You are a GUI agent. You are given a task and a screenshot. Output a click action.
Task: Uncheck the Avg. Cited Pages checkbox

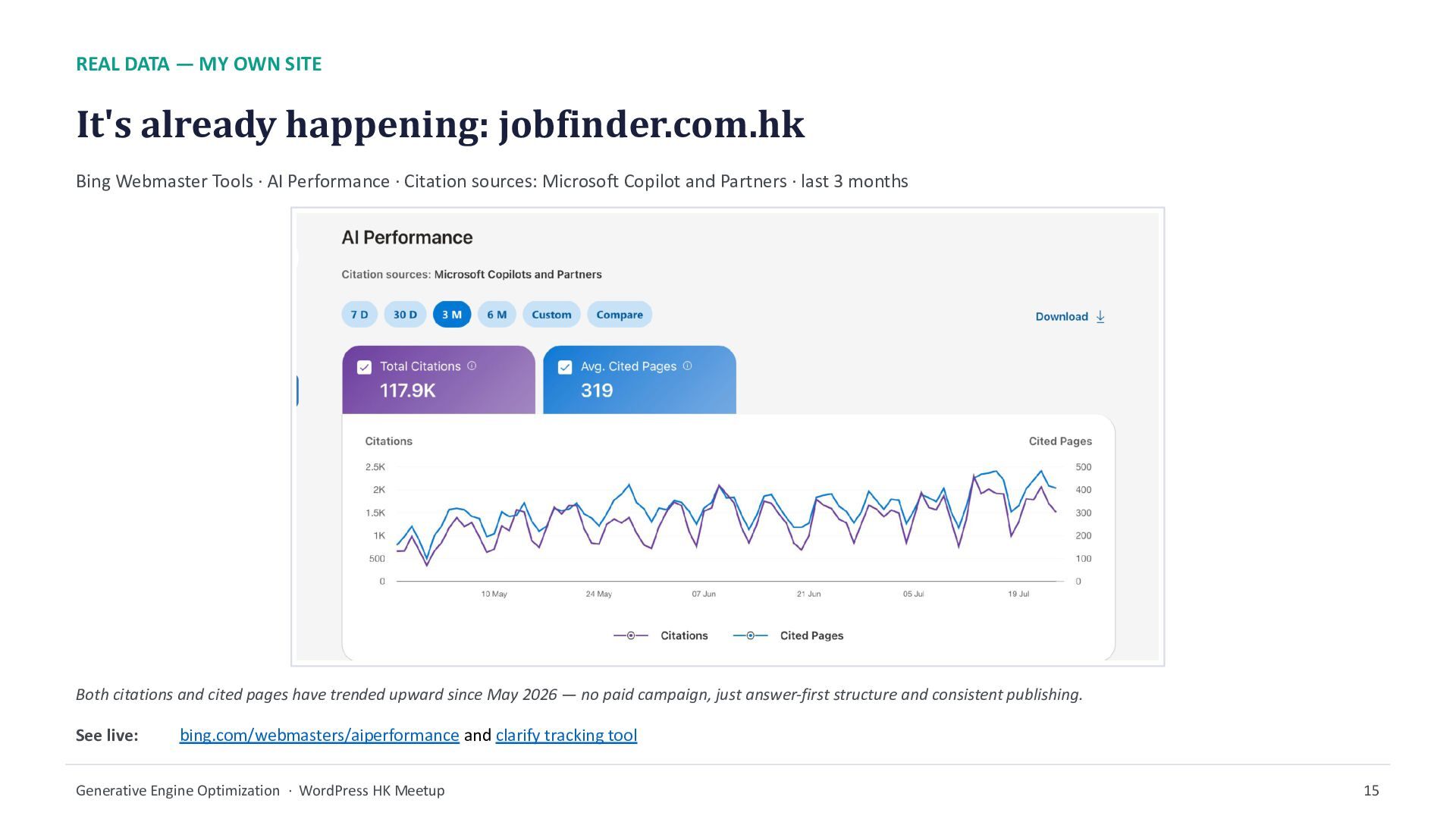565,367
